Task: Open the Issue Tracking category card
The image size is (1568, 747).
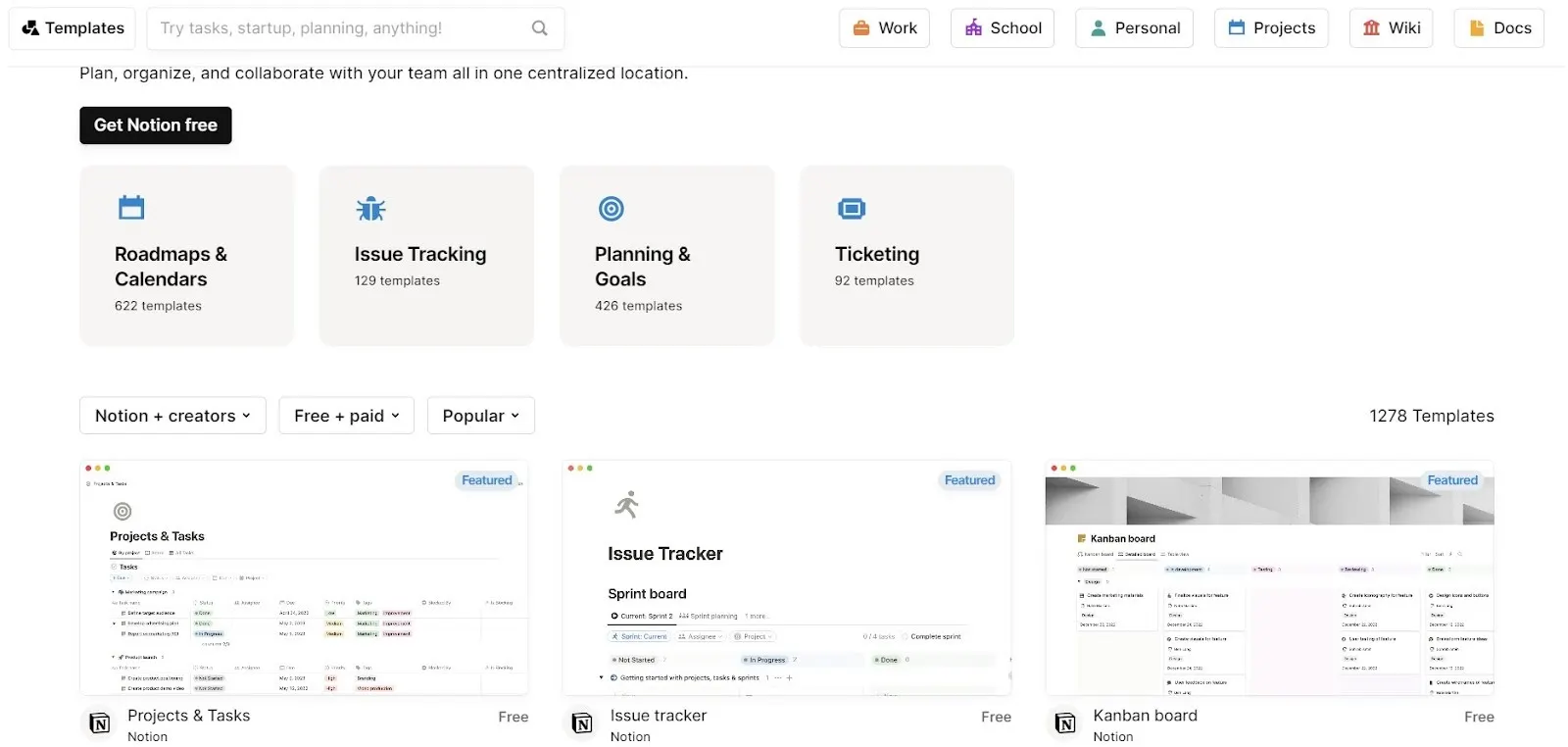Action: (426, 255)
